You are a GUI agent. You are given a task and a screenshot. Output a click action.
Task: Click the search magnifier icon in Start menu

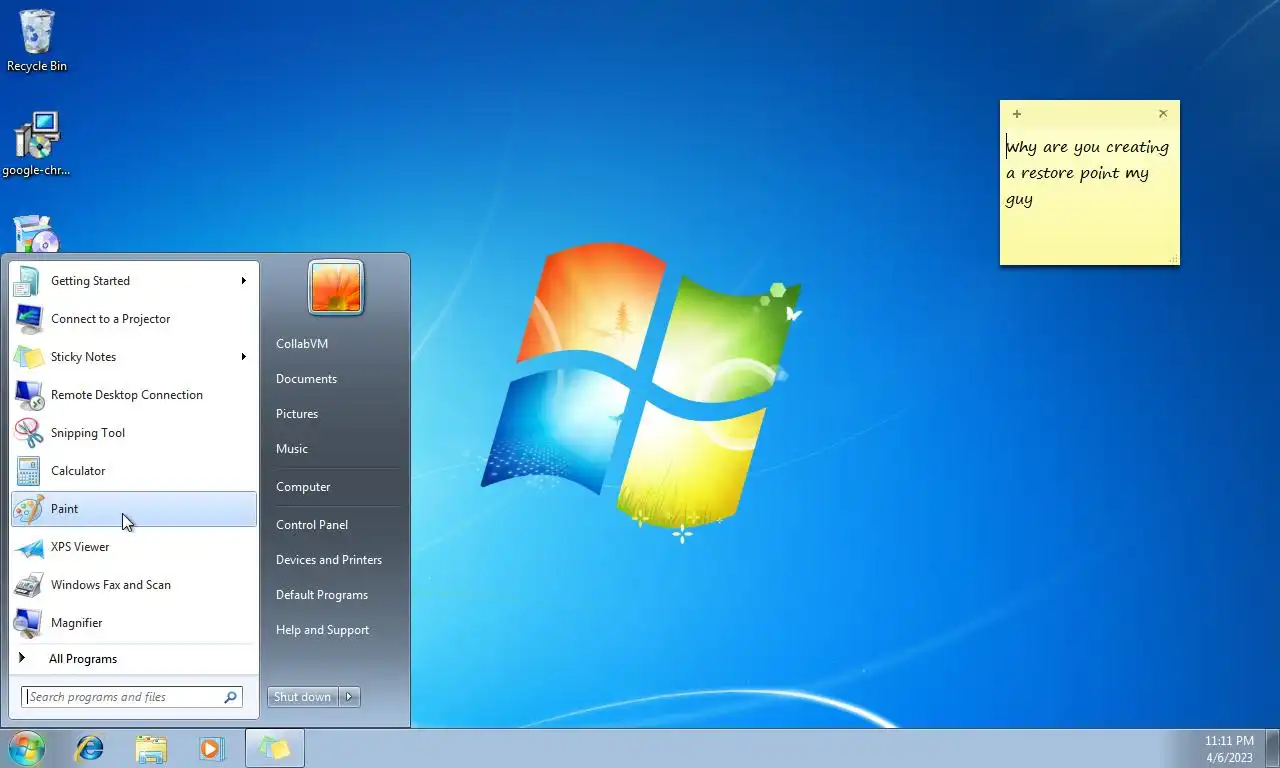click(x=230, y=697)
